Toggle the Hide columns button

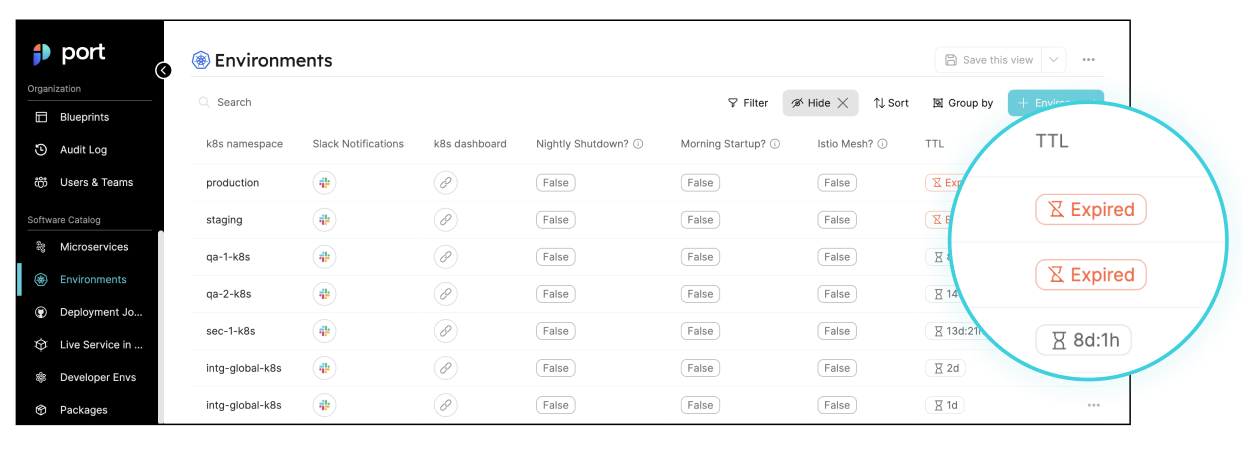(811, 103)
